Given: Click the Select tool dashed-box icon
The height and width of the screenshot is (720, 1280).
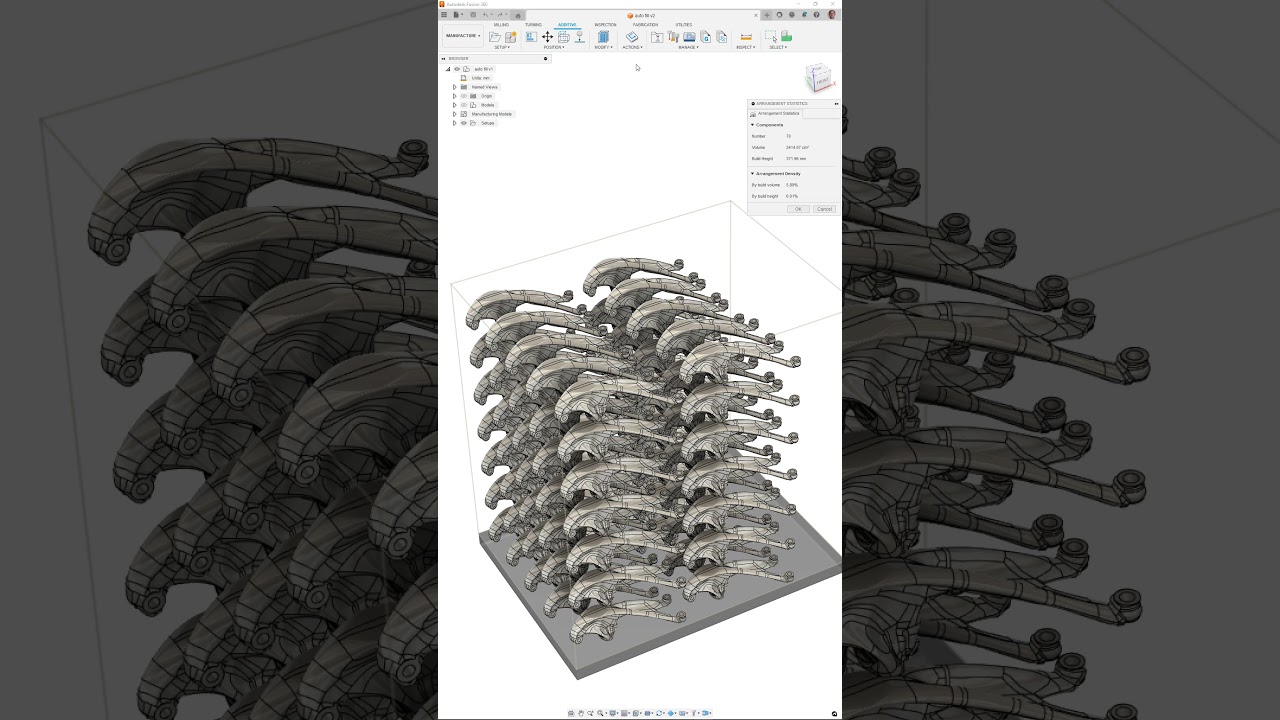Looking at the screenshot, I should pyautogui.click(x=770, y=36).
